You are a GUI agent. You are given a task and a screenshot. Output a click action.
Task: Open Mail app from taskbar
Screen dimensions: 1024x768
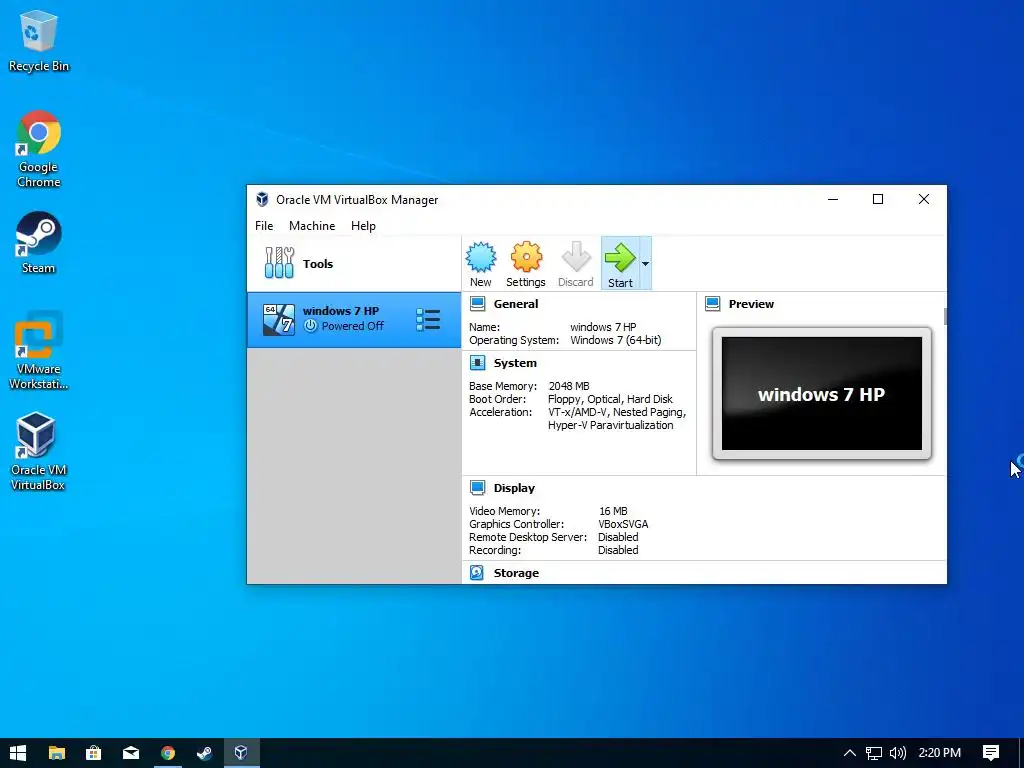tap(131, 753)
